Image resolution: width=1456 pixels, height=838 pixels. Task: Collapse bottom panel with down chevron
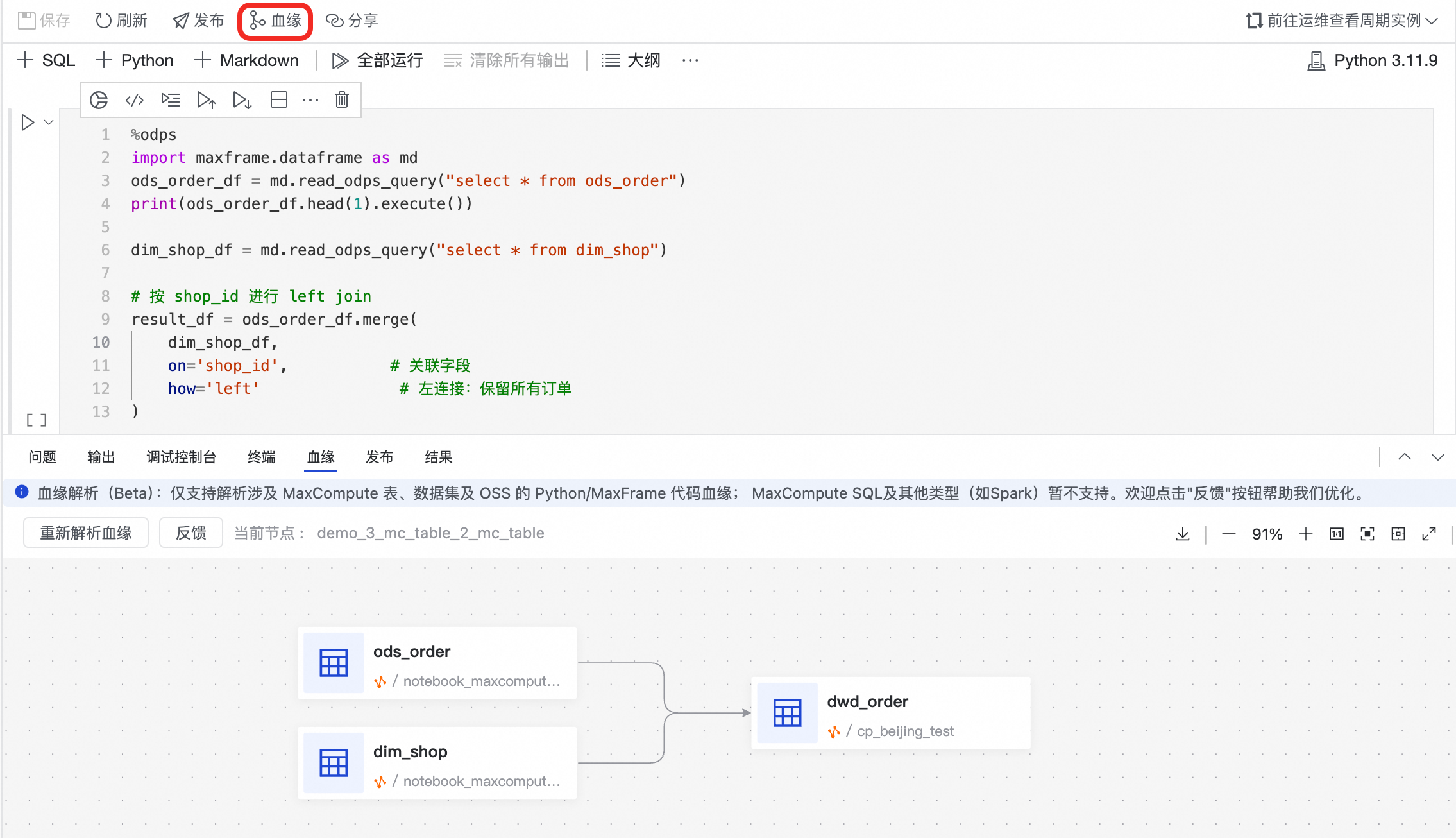(x=1437, y=457)
